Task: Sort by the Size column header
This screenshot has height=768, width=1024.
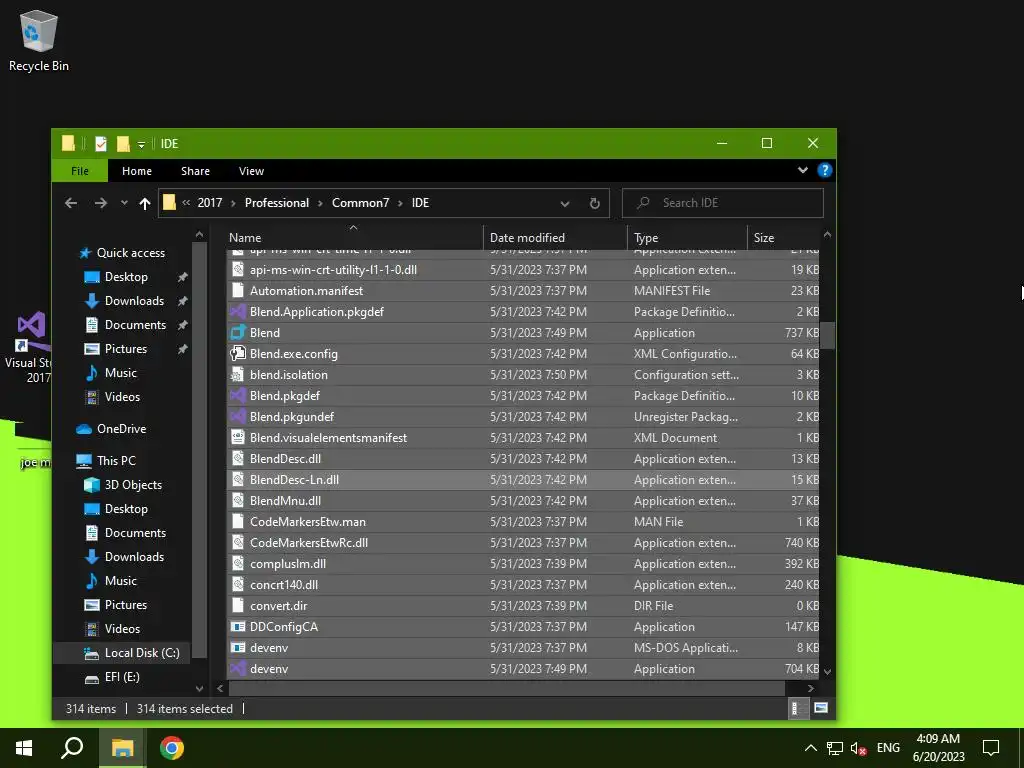Action: (782, 238)
